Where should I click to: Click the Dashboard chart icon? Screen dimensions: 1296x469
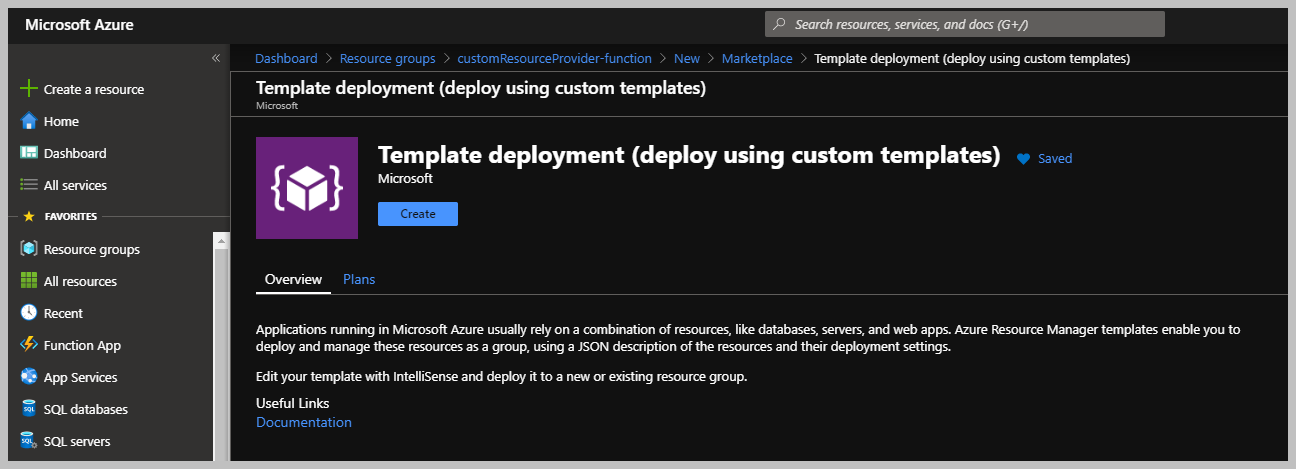[28, 153]
